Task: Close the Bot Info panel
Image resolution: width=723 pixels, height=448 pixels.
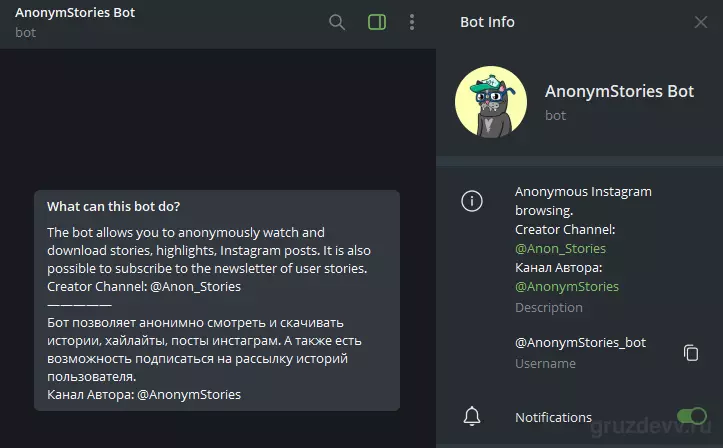Action: (700, 22)
